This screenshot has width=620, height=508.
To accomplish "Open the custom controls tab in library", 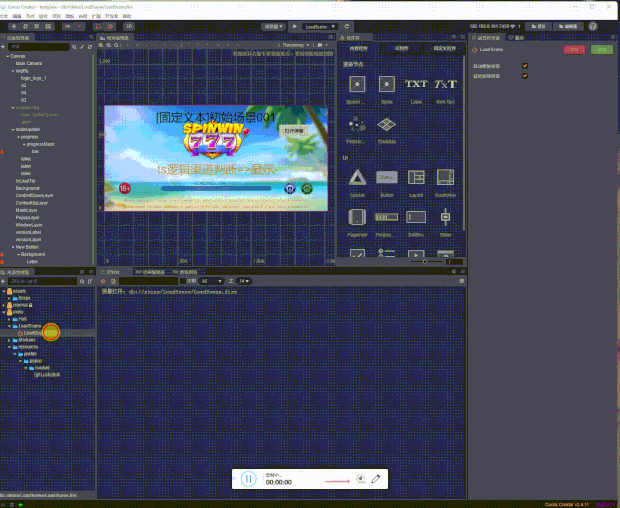I will (x=444, y=49).
